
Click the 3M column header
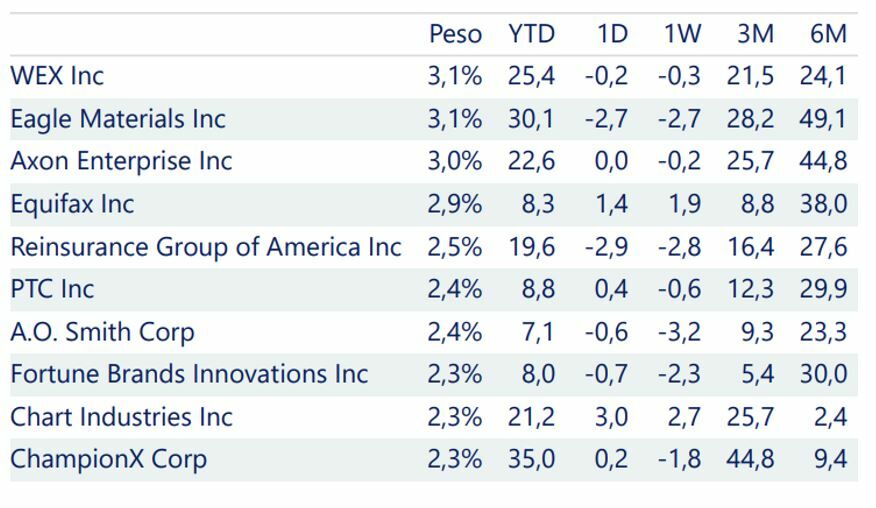pos(755,34)
